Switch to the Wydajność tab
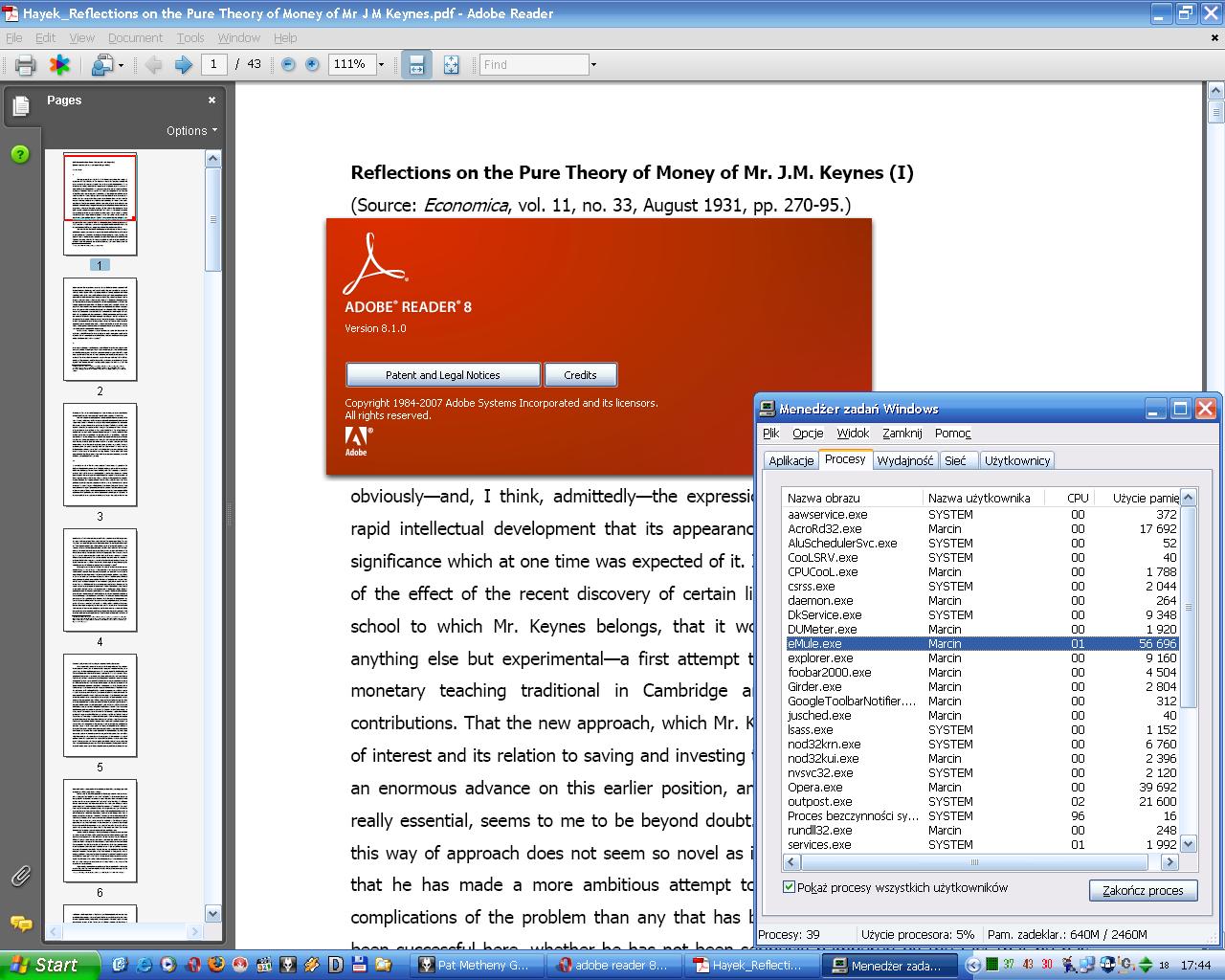 [x=904, y=460]
